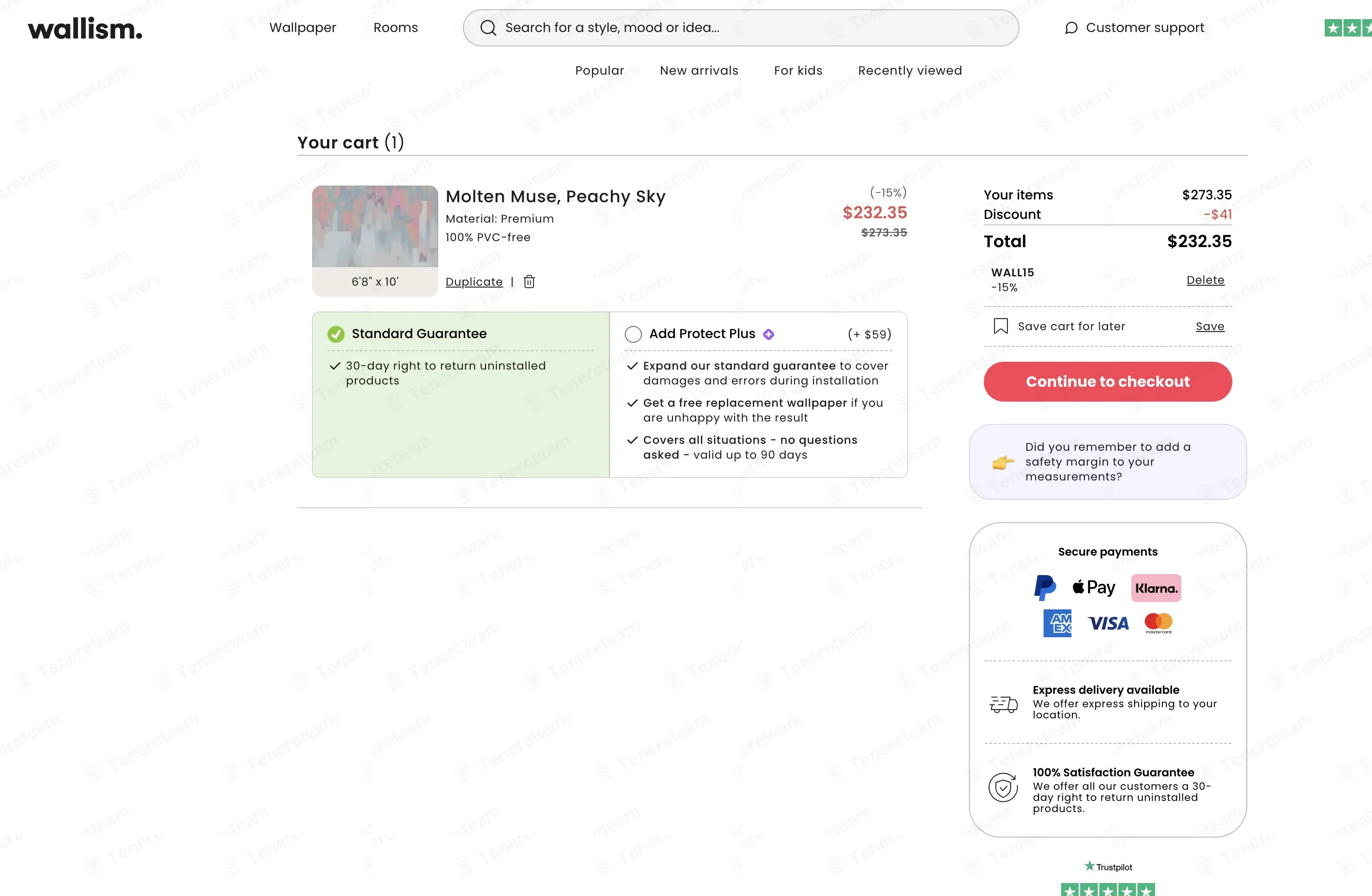Click the American Express icon
Image resolution: width=1372 pixels, height=896 pixels.
pos(1057,623)
